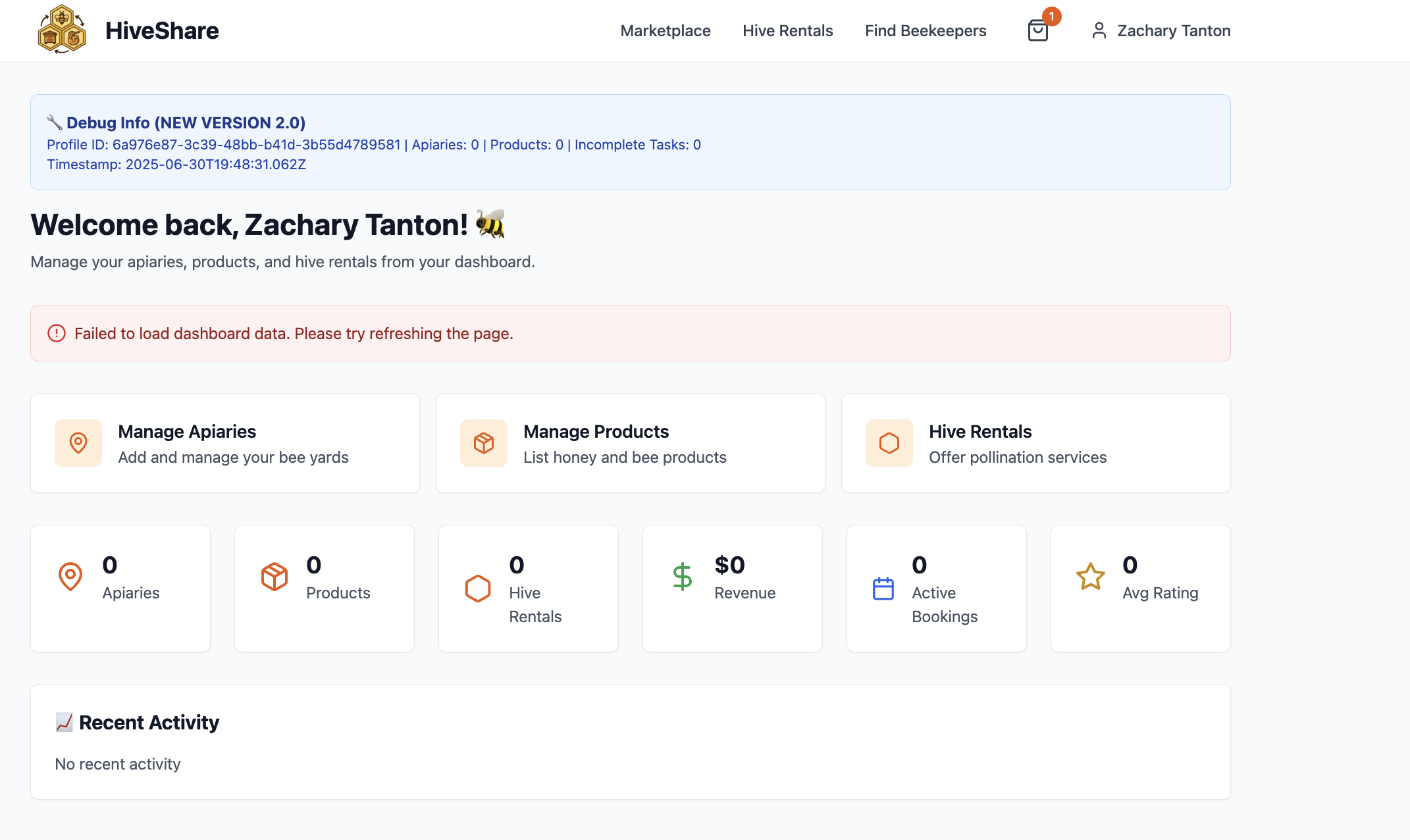Screen dimensions: 1410x840
Task: Select the Manage Products card title
Action: point(596,432)
